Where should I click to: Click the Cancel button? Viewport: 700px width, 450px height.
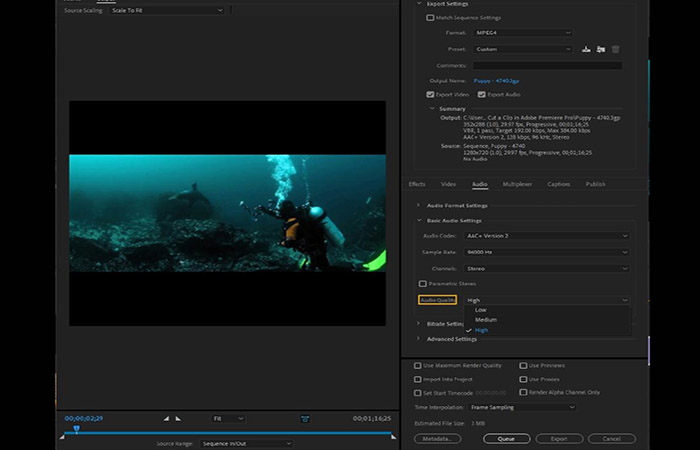point(612,439)
